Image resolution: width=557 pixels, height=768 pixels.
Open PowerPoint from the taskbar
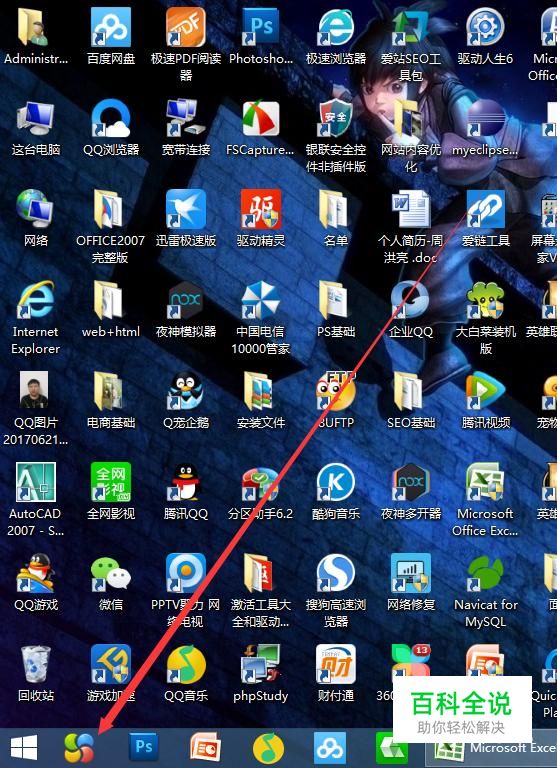[x=206, y=747]
